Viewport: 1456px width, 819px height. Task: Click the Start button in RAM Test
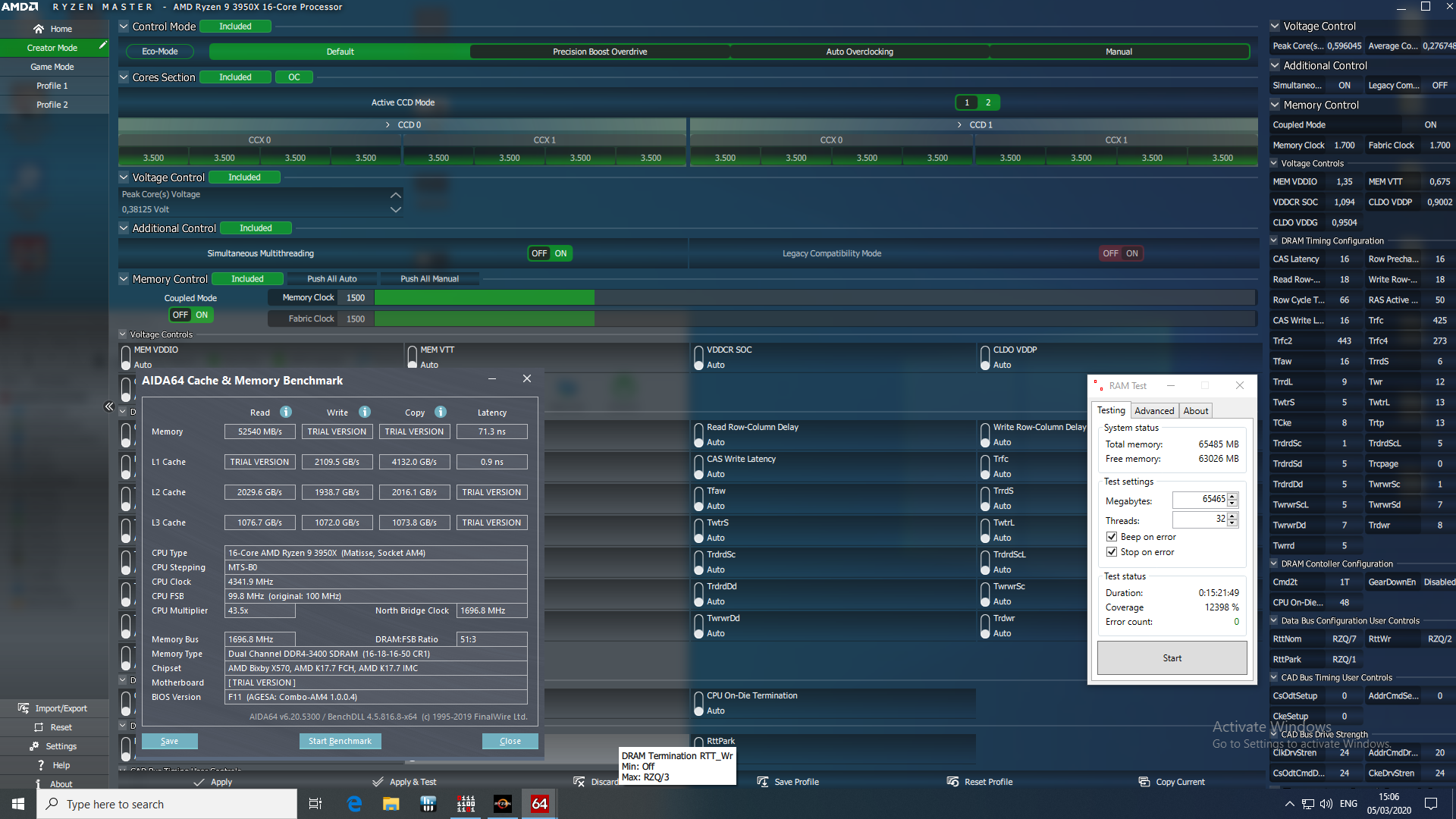click(1172, 658)
